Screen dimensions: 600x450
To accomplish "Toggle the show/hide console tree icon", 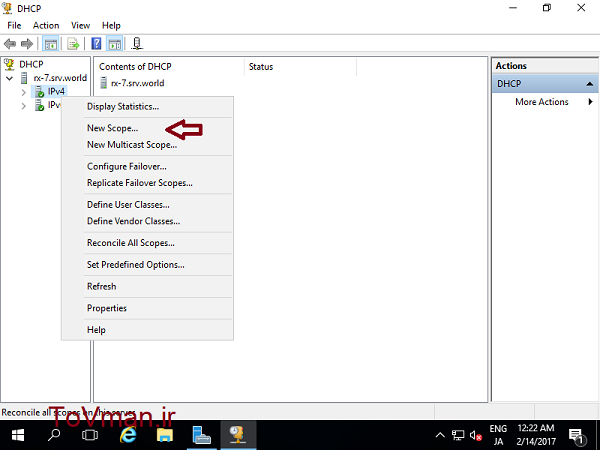I will point(51,44).
